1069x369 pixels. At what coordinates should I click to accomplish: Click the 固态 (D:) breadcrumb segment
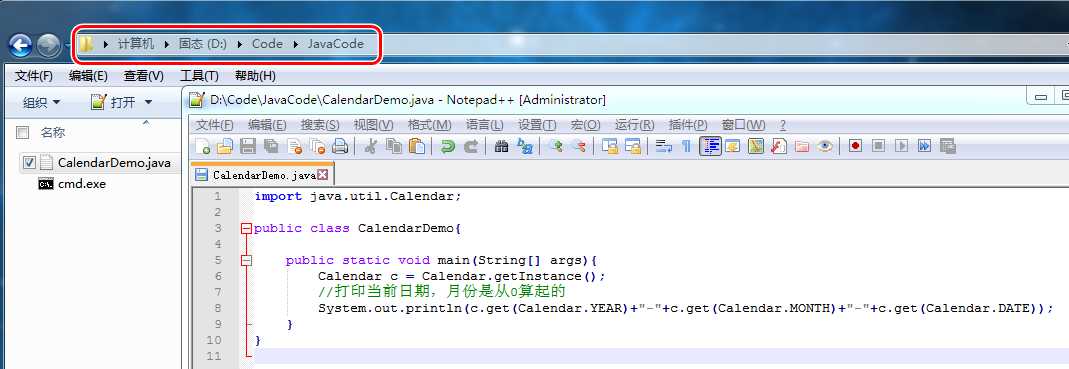[x=202, y=44]
